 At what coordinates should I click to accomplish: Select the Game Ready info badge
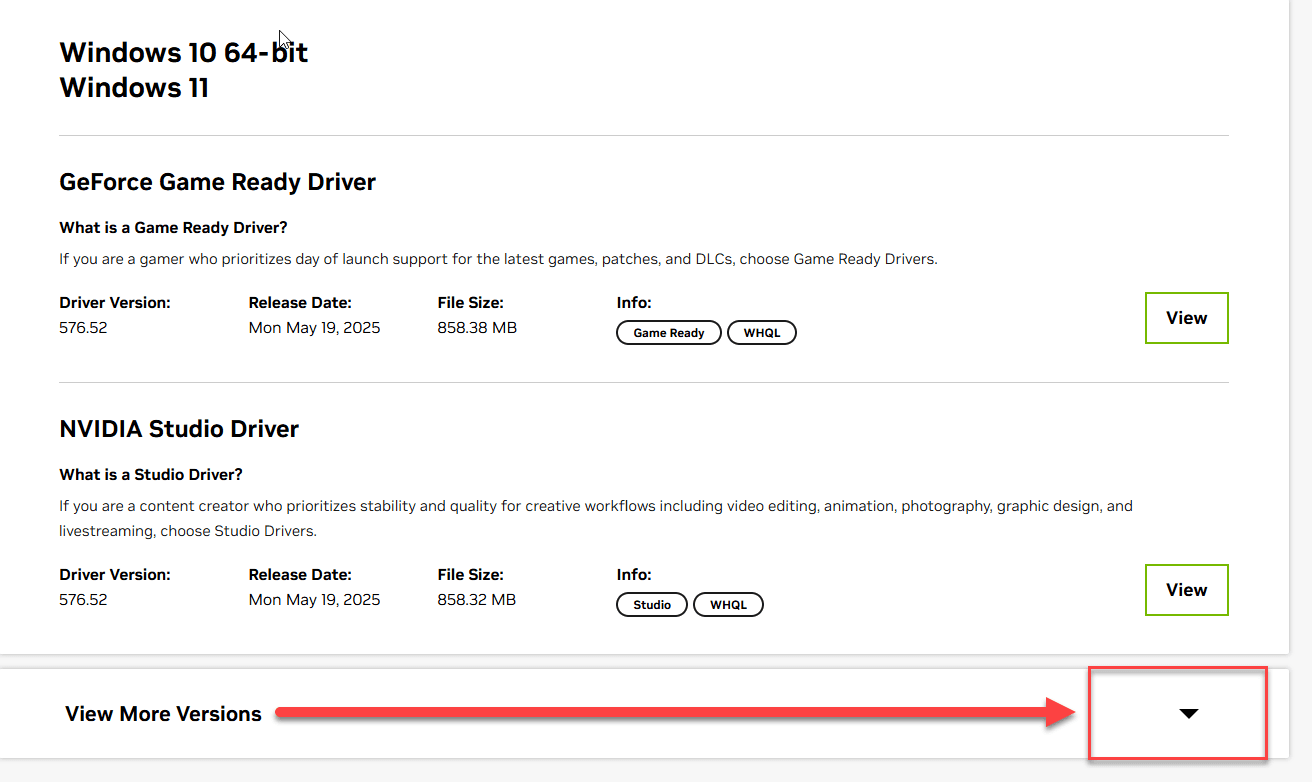(x=668, y=333)
